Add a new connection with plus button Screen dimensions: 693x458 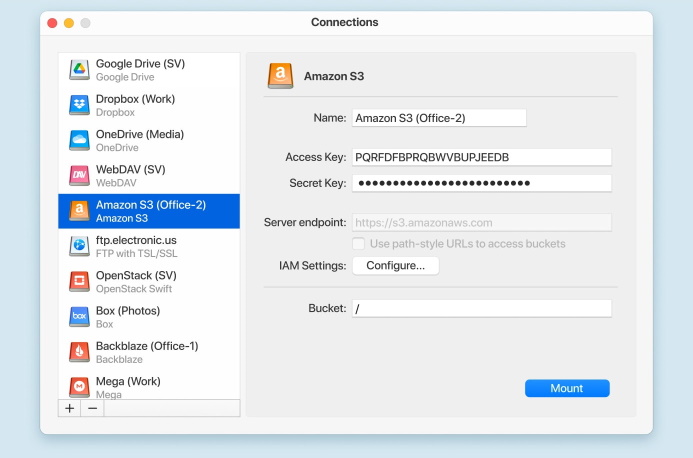coord(69,408)
